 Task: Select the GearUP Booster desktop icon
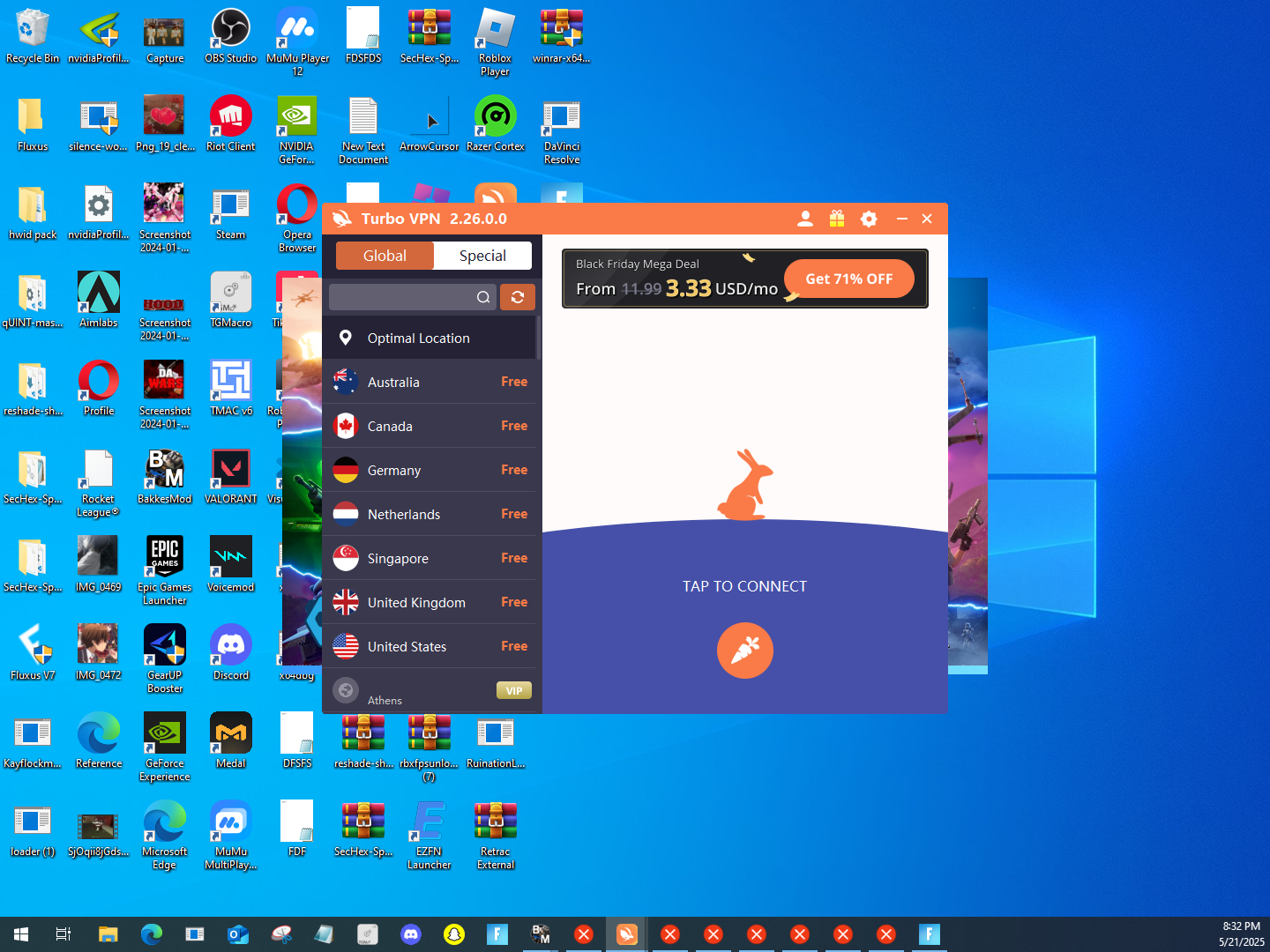pyautogui.click(x=165, y=659)
